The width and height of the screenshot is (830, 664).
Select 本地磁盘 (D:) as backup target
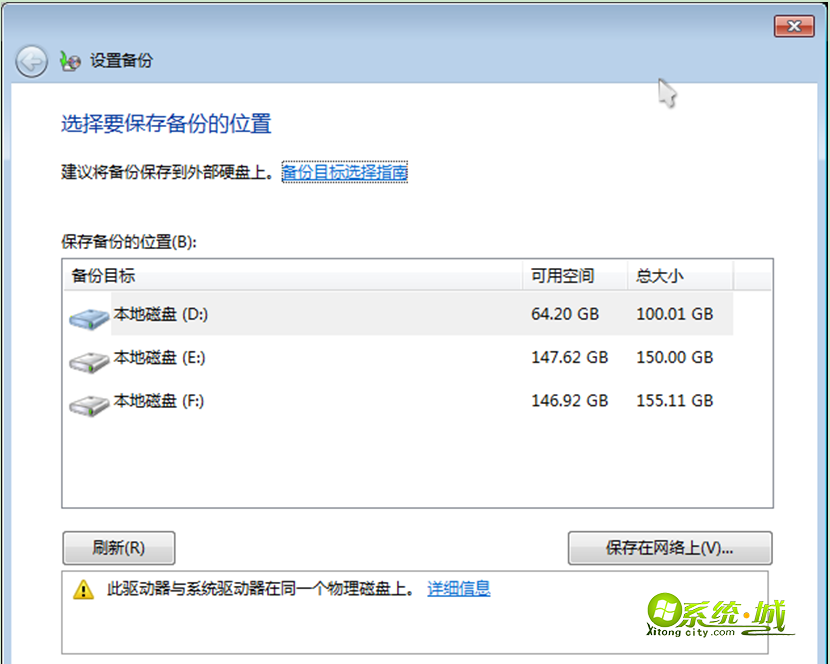pyautogui.click(x=160, y=314)
